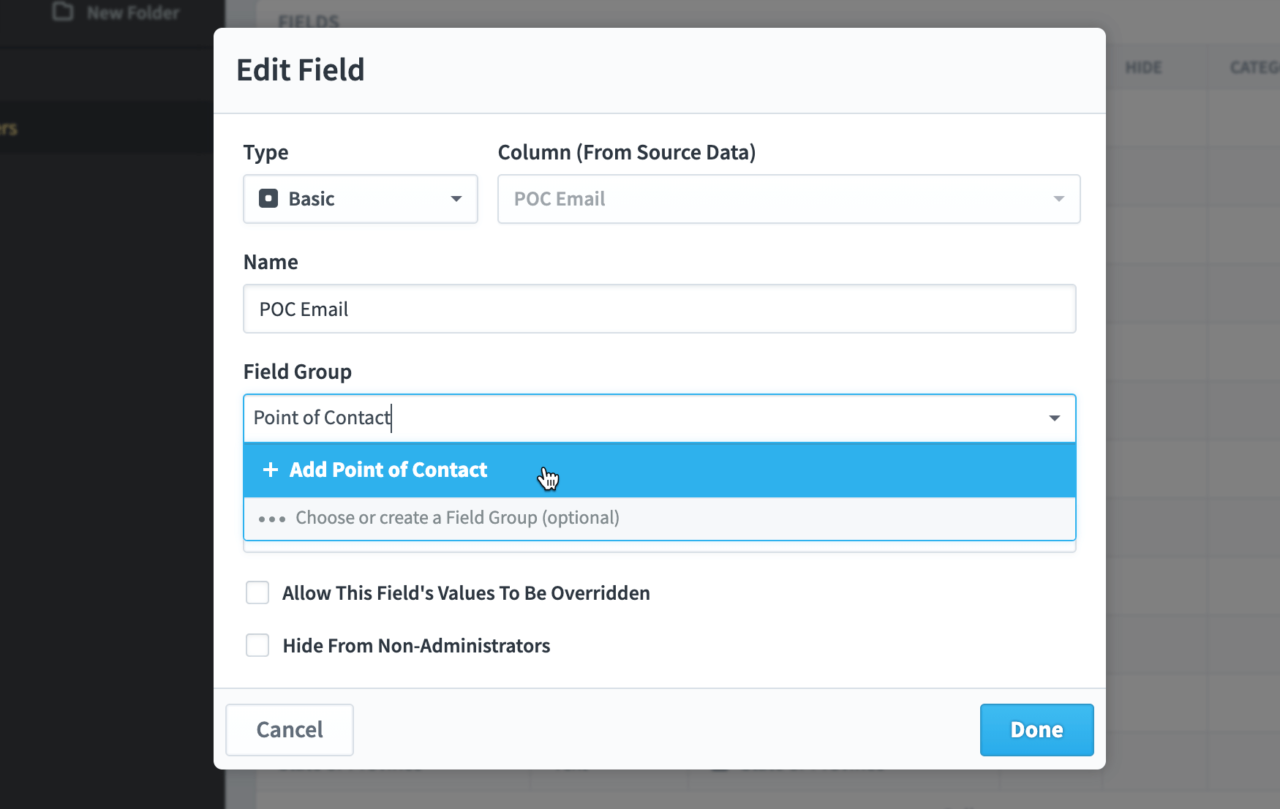Click Cancel to dismiss the dialog
The width and height of the screenshot is (1280, 809).
click(x=289, y=729)
